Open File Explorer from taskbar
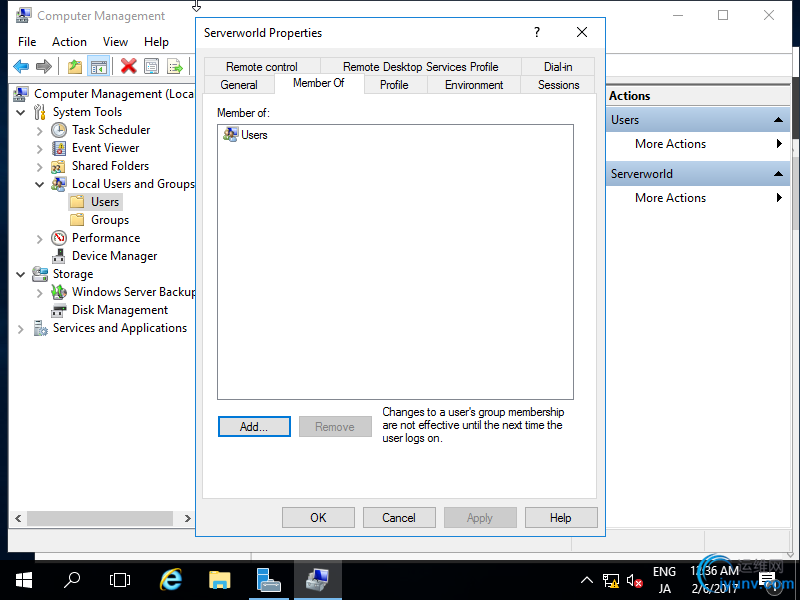The image size is (800, 600). coord(220,580)
